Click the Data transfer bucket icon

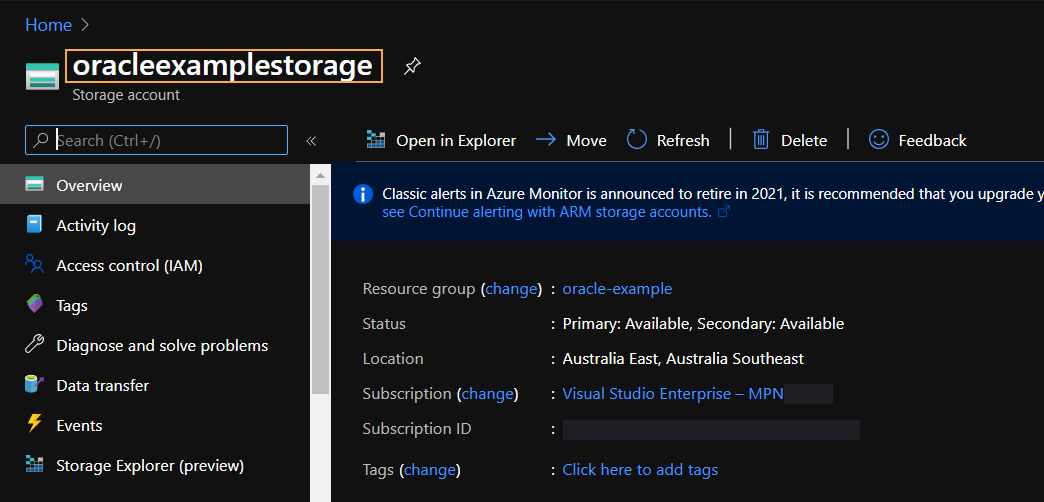[x=35, y=385]
